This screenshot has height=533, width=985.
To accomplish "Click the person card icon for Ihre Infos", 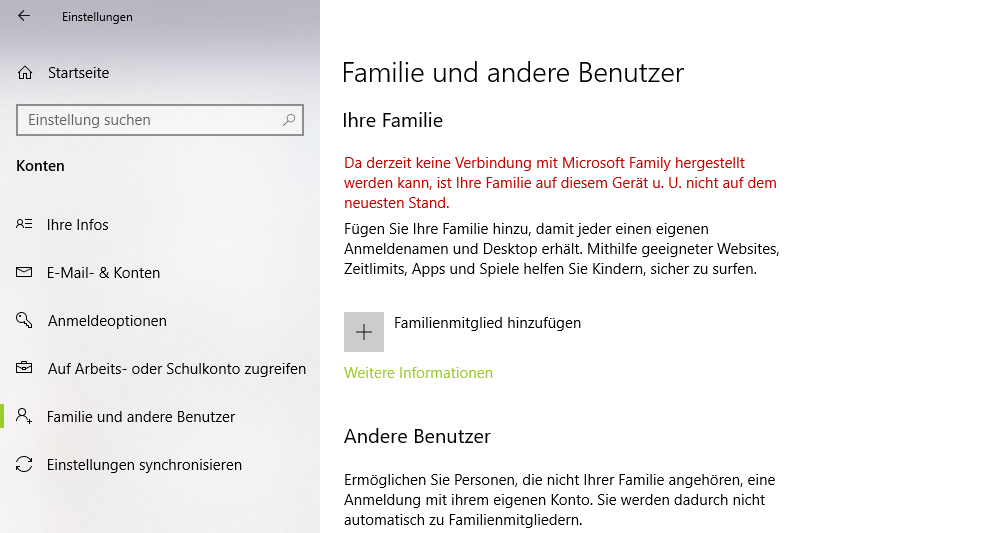I will click(25, 225).
